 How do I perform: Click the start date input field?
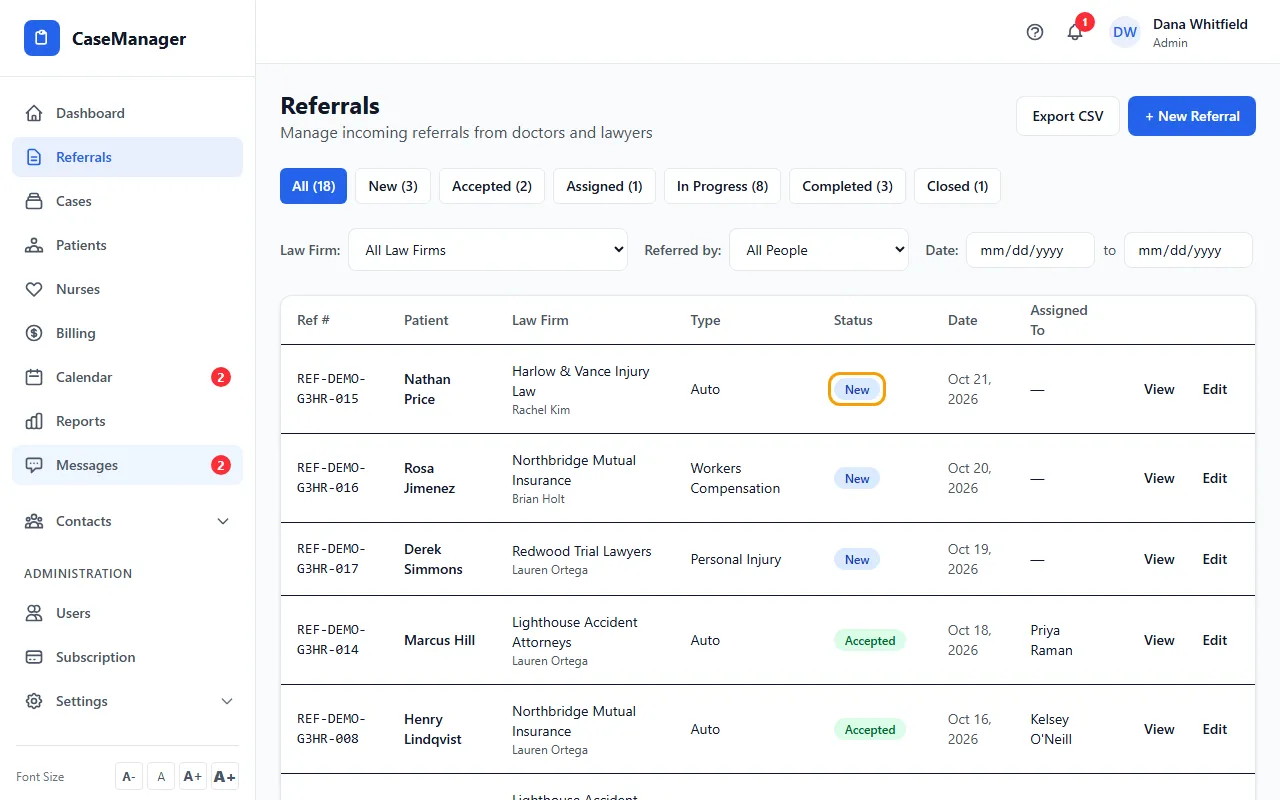tap(1030, 250)
